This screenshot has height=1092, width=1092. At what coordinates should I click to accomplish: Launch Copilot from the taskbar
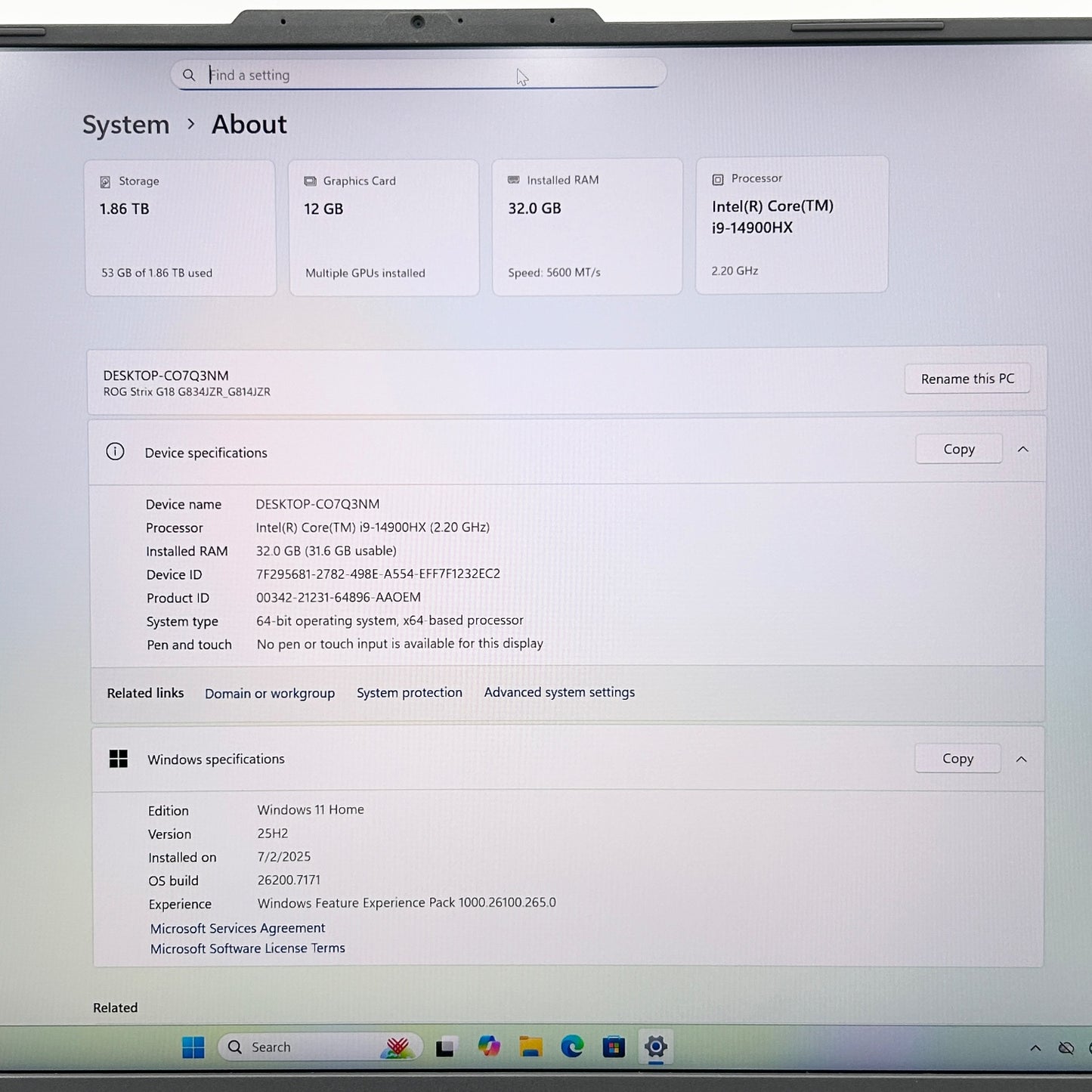[x=489, y=1047]
